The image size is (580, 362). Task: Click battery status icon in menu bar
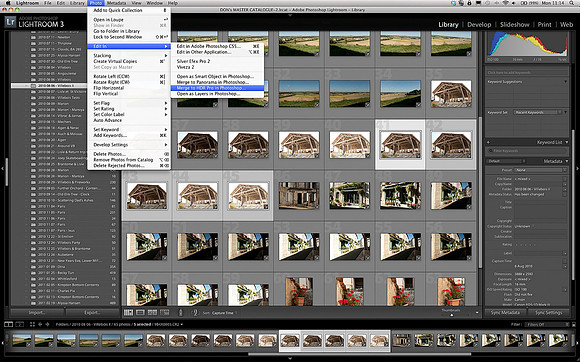click(x=525, y=3)
